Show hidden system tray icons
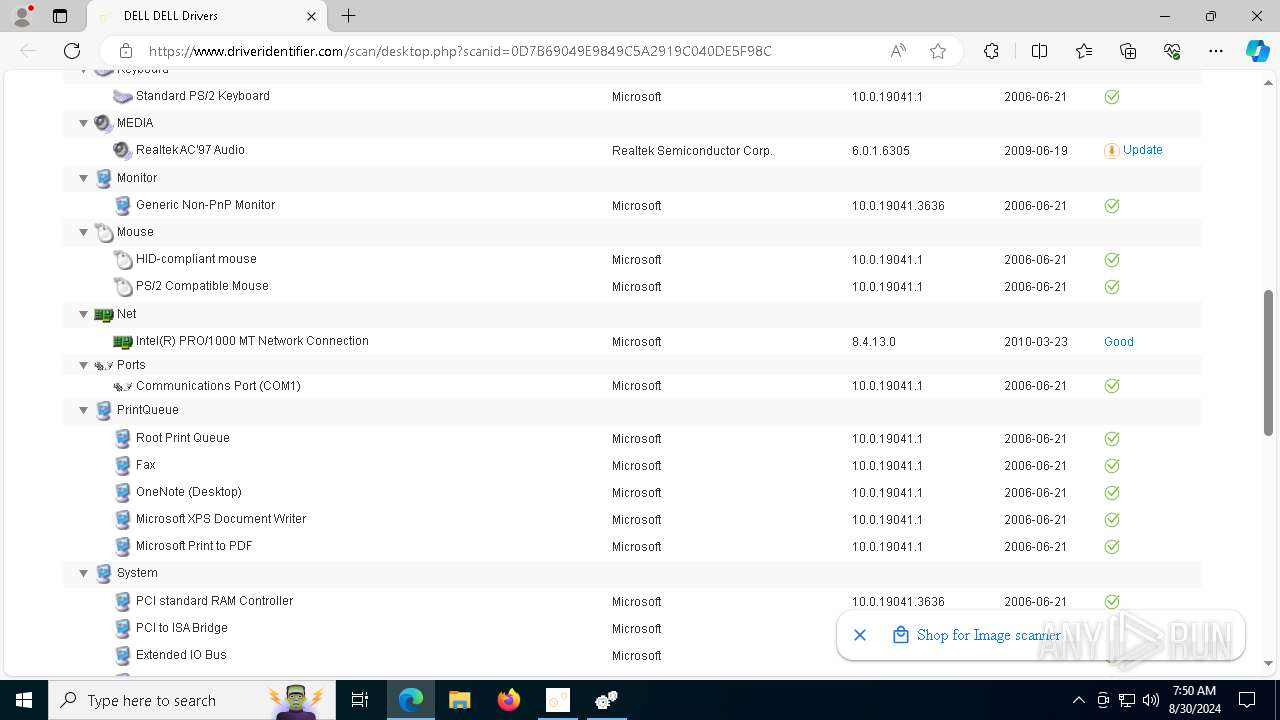 point(1078,700)
